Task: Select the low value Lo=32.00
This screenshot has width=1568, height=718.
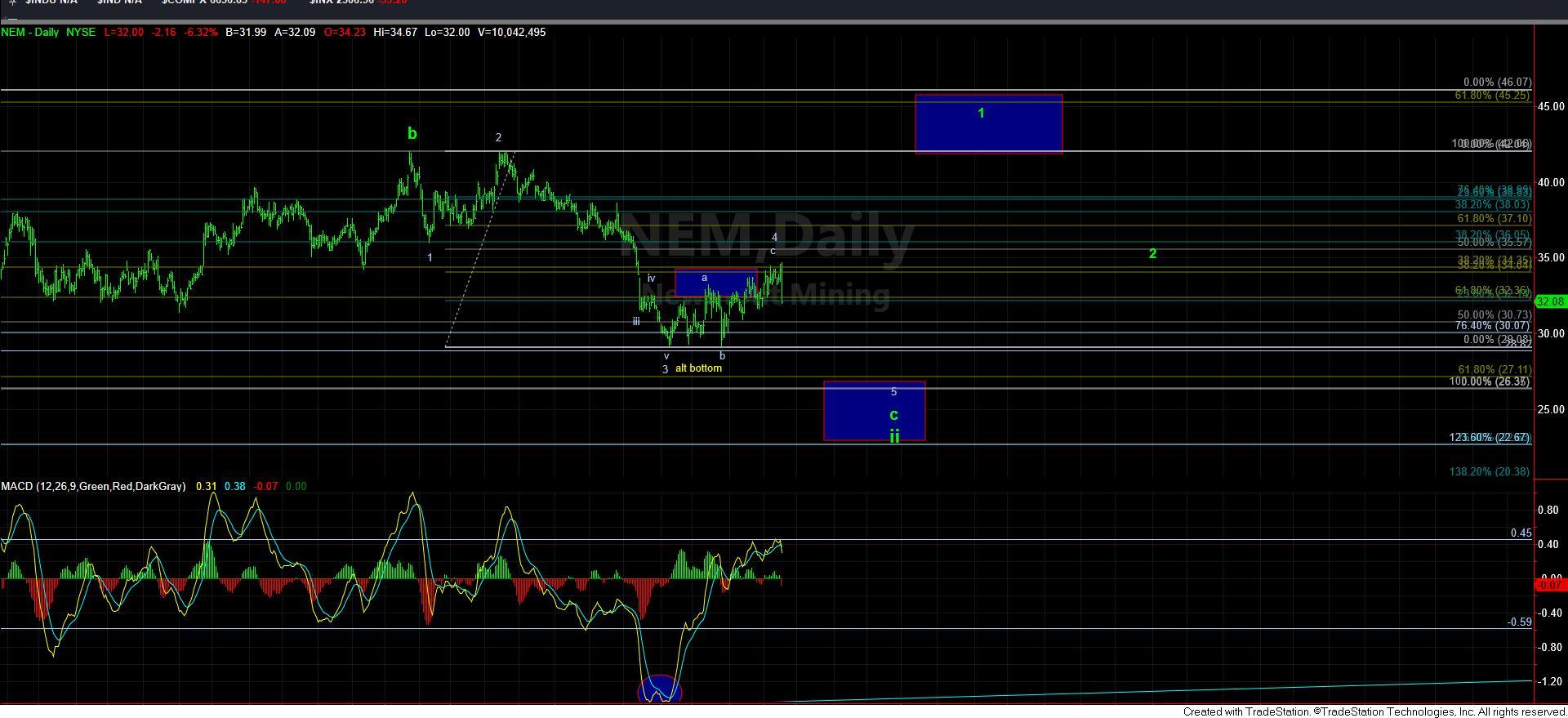Action: pos(447,32)
